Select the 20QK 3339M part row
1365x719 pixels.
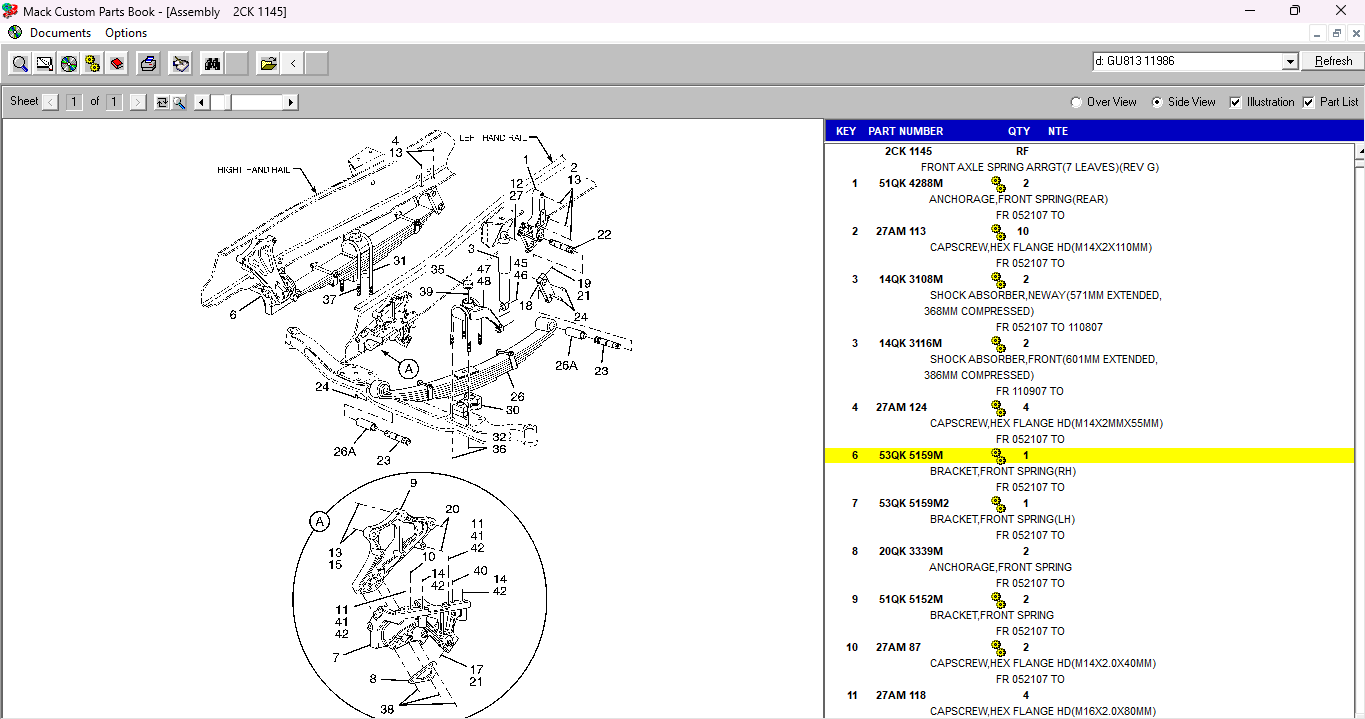click(1090, 552)
